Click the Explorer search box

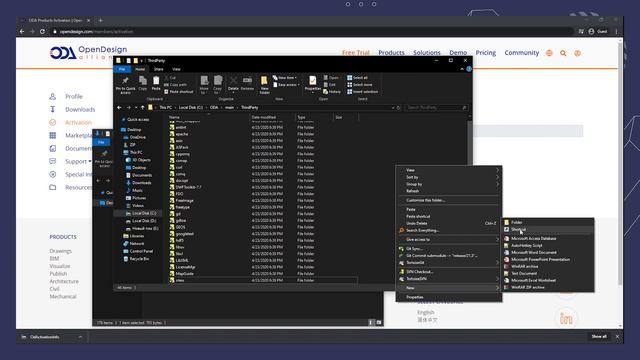click(436, 107)
